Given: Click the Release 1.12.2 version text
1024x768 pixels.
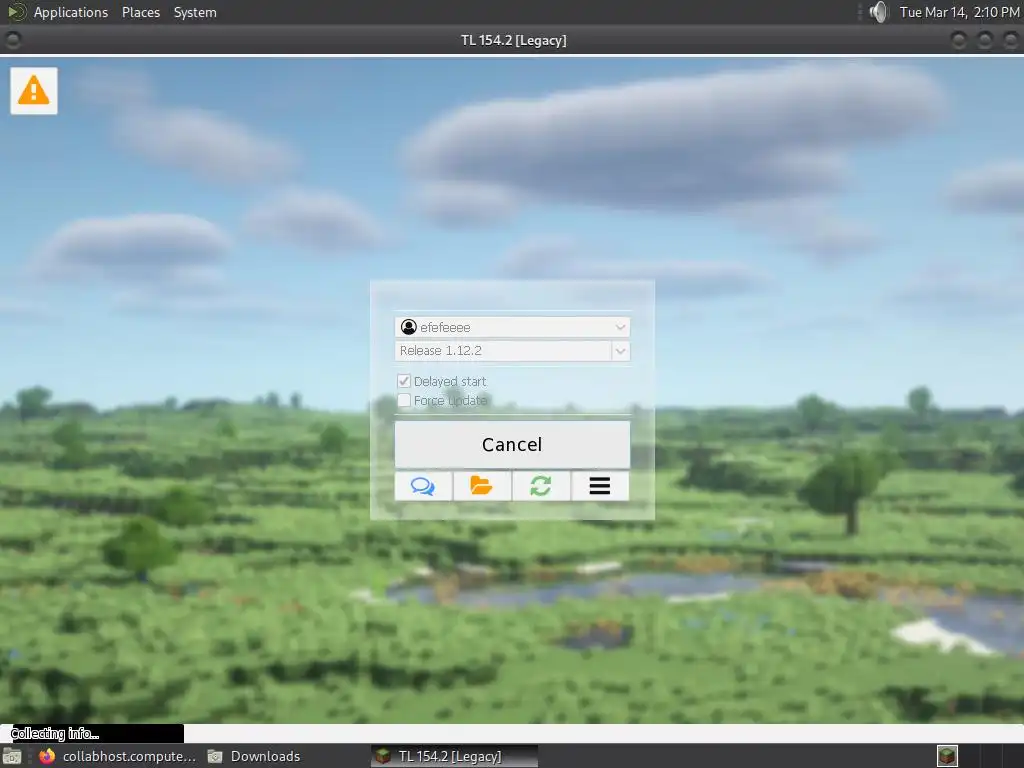Looking at the screenshot, I should pyautogui.click(x=441, y=351).
